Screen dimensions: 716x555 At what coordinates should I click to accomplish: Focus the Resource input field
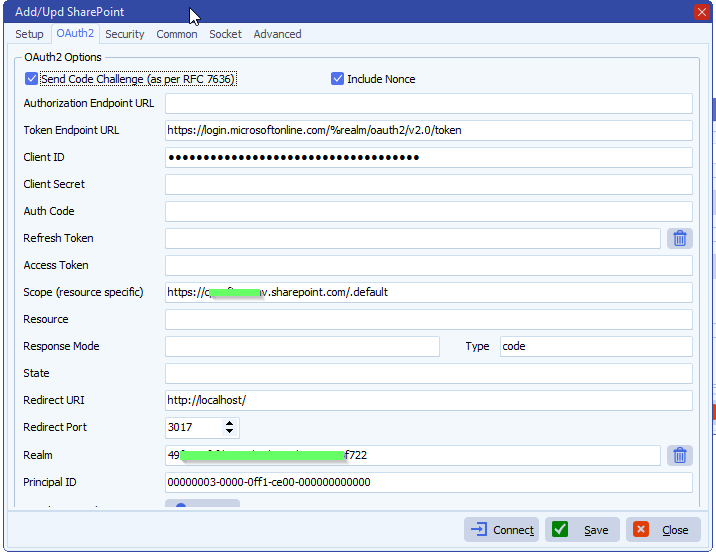point(429,319)
